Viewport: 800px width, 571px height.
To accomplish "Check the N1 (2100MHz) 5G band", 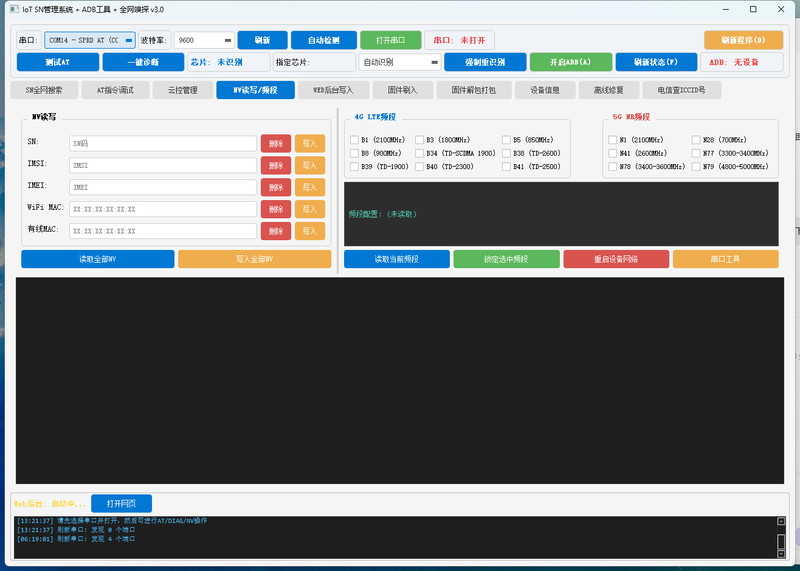I will (613, 140).
